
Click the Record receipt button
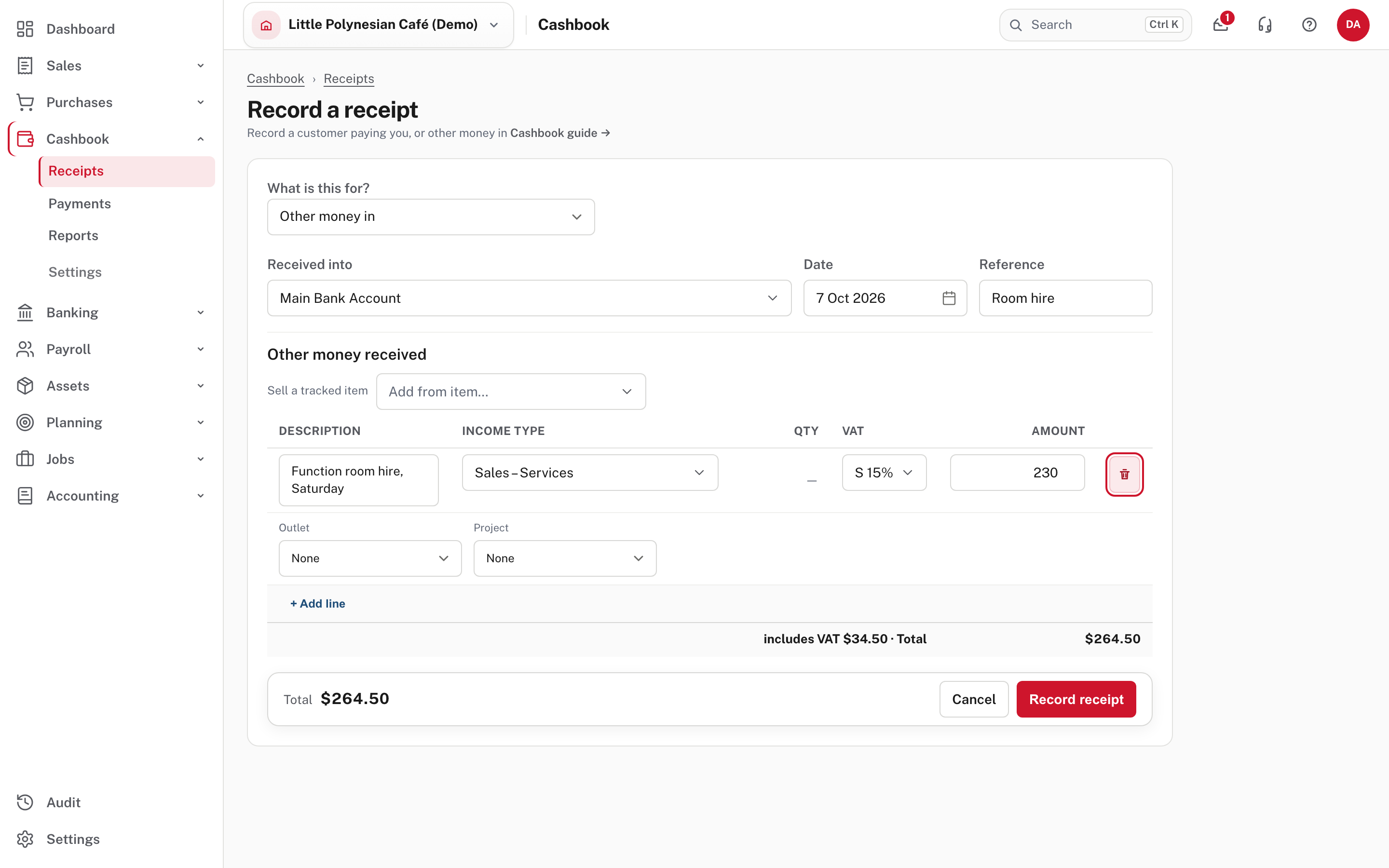pos(1076,699)
